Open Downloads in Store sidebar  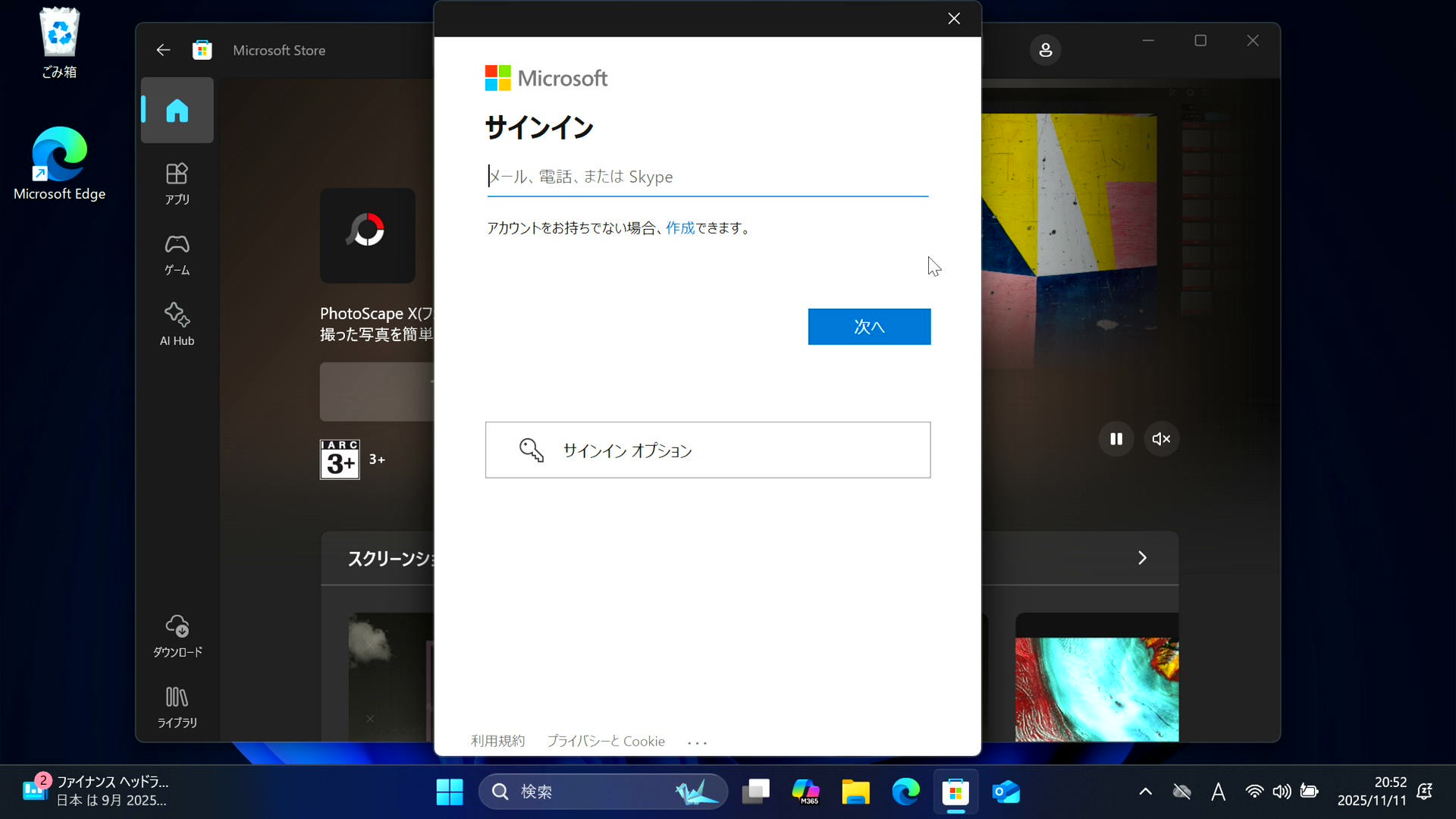pyautogui.click(x=177, y=635)
